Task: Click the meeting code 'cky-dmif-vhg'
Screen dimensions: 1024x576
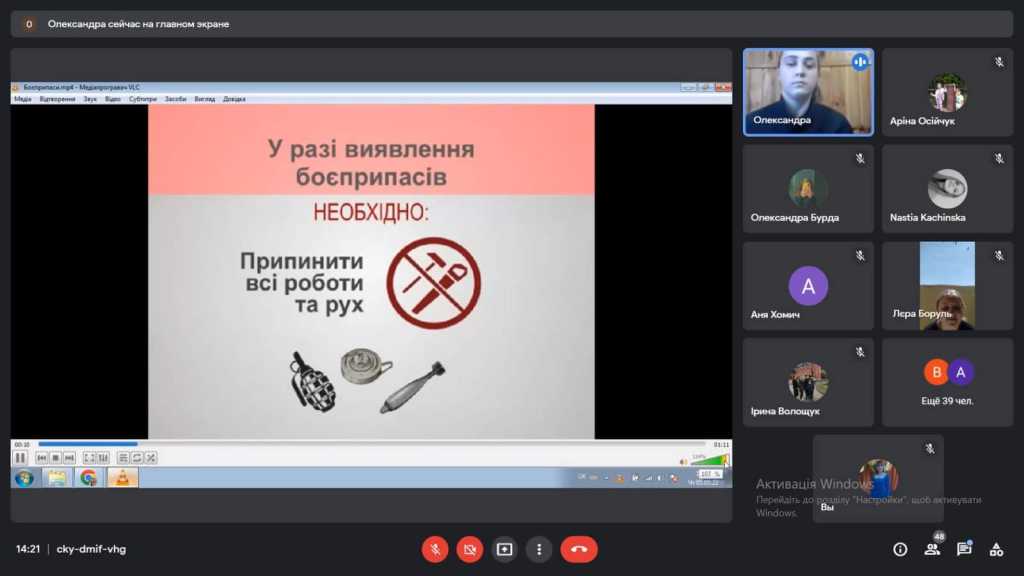Action: [x=91, y=549]
